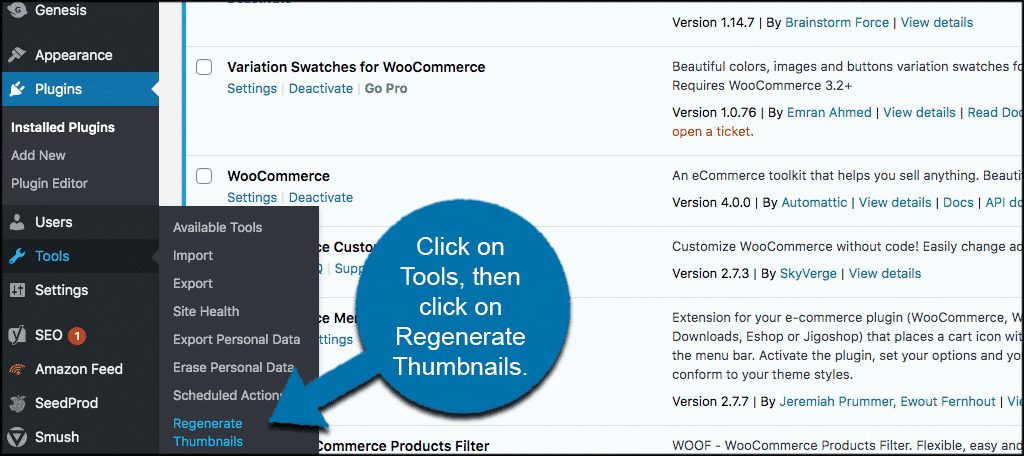Click the Version 2.7.3 text

pyautogui.click(x=712, y=273)
